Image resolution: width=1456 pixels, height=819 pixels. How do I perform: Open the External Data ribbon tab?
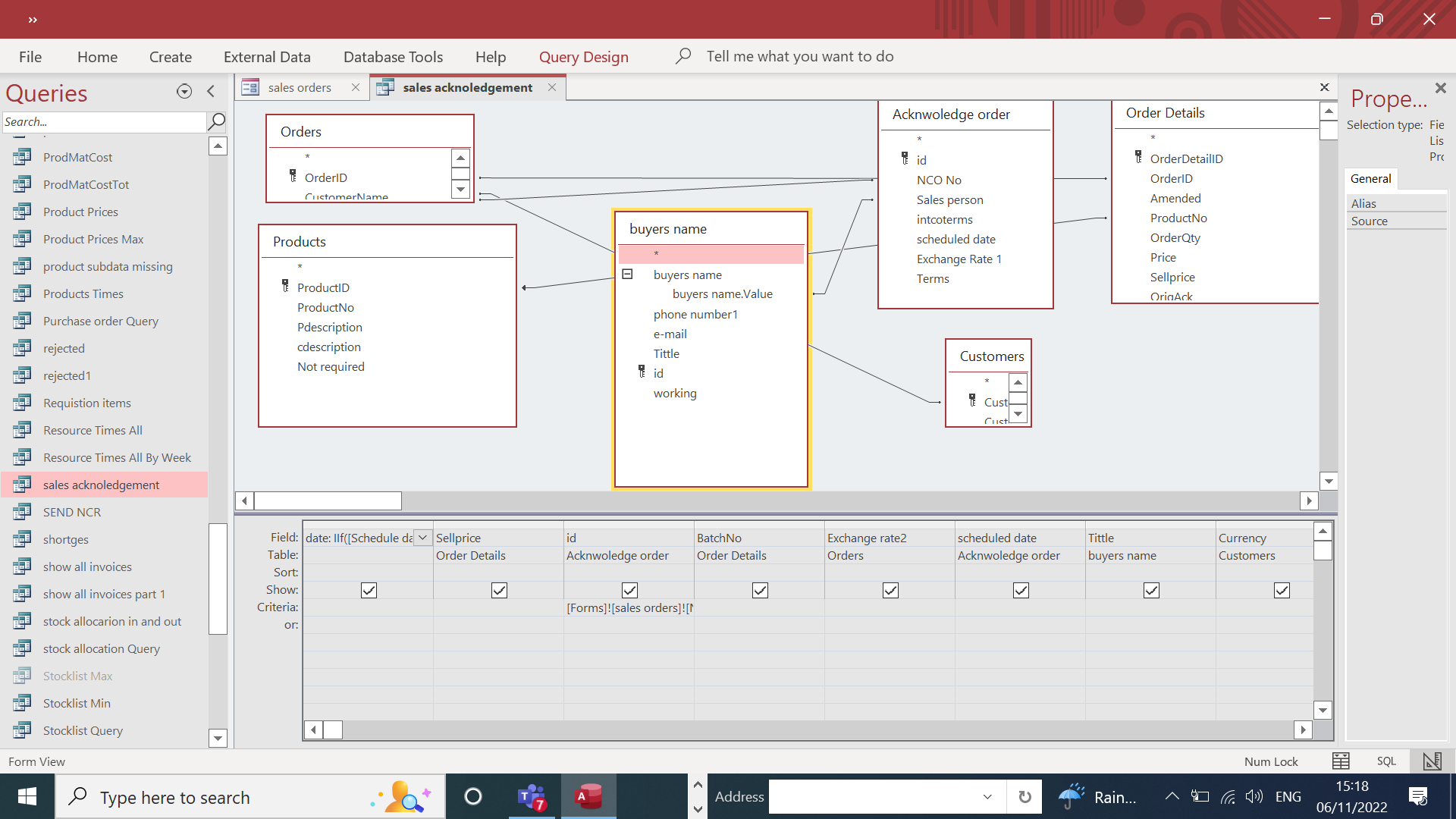pyautogui.click(x=267, y=57)
